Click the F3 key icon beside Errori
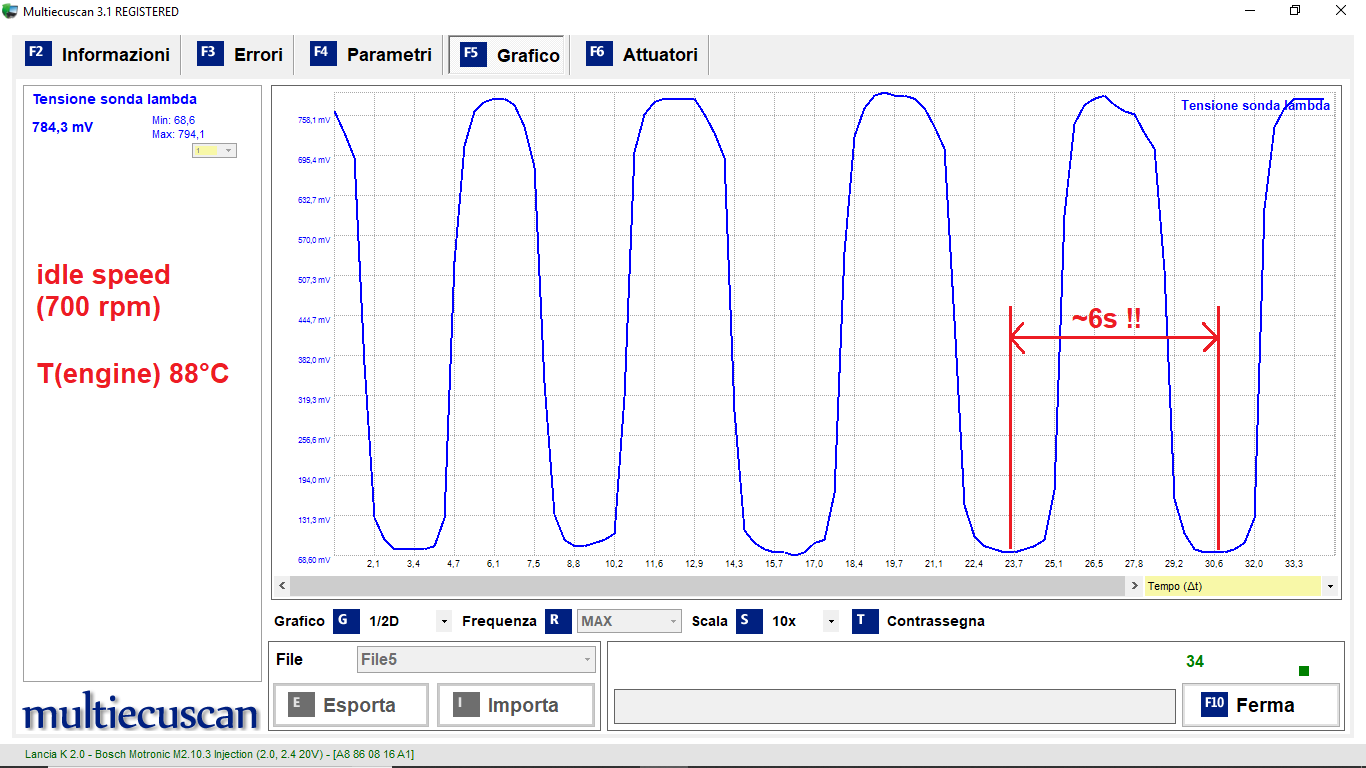This screenshot has width=1366, height=768. [x=210, y=54]
